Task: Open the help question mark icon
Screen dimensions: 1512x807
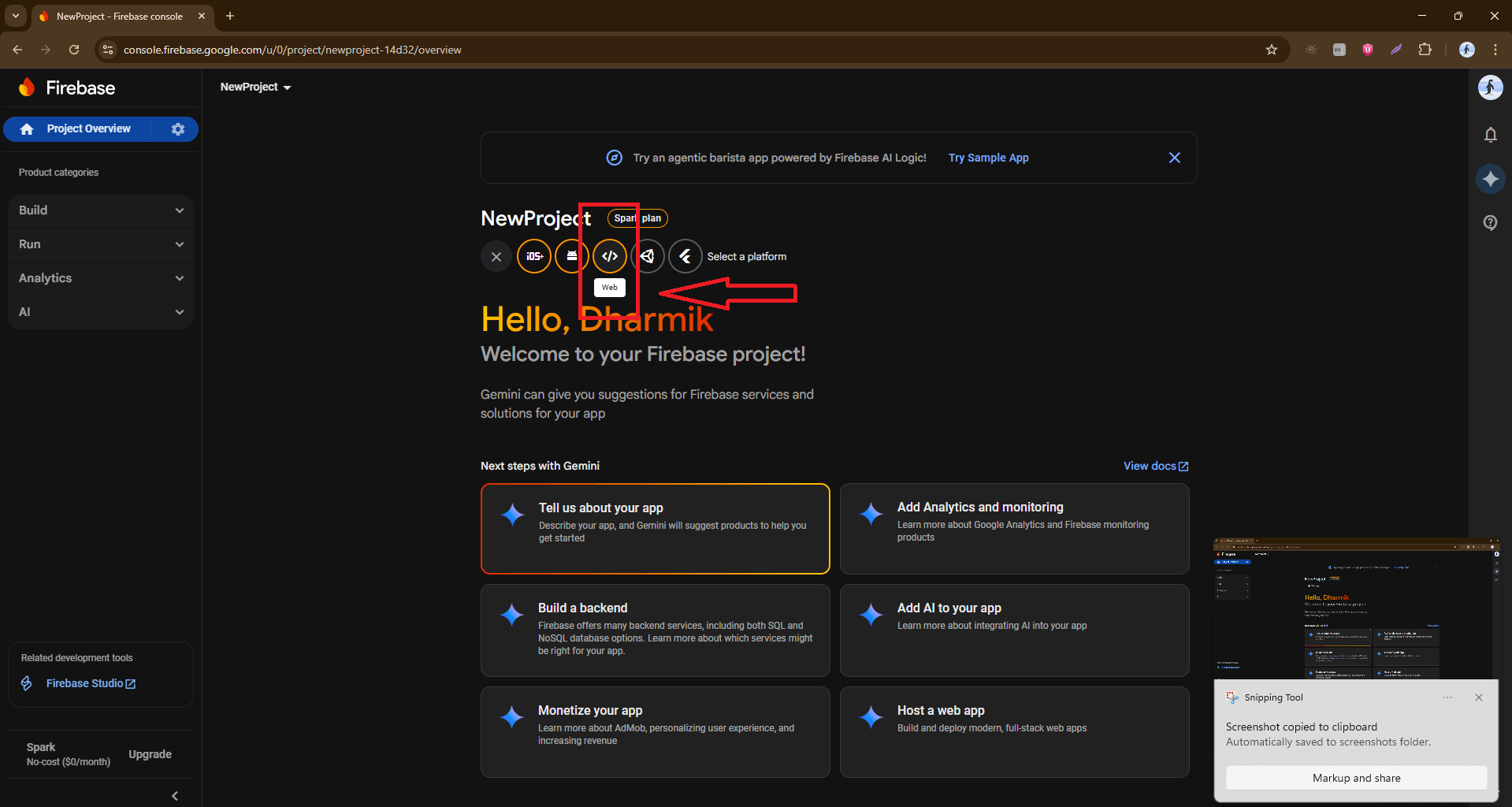Action: 1490,223
